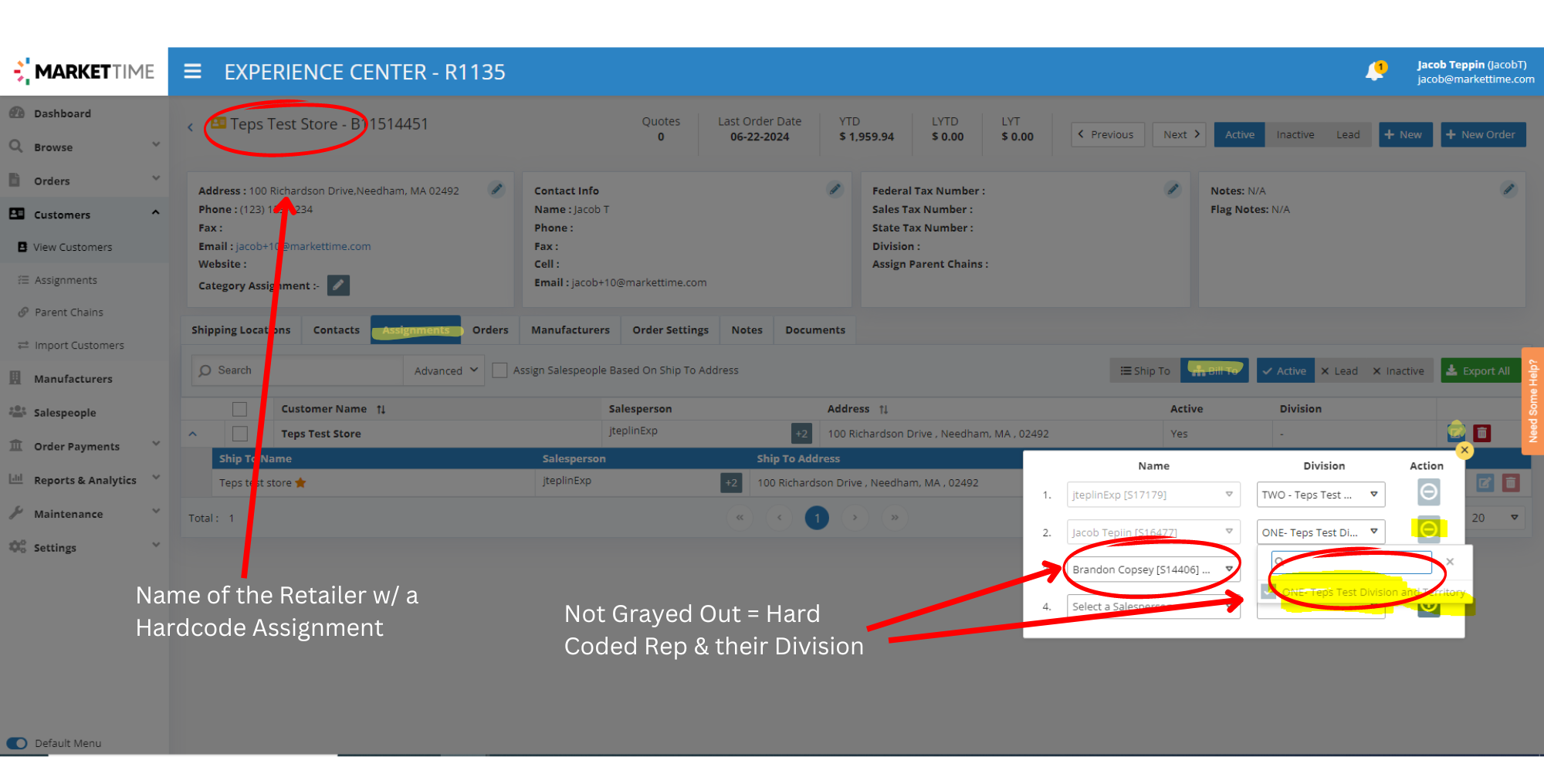The width and height of the screenshot is (1544, 784).
Task: Collapse the Teps Test Store row
Action: pos(193,434)
